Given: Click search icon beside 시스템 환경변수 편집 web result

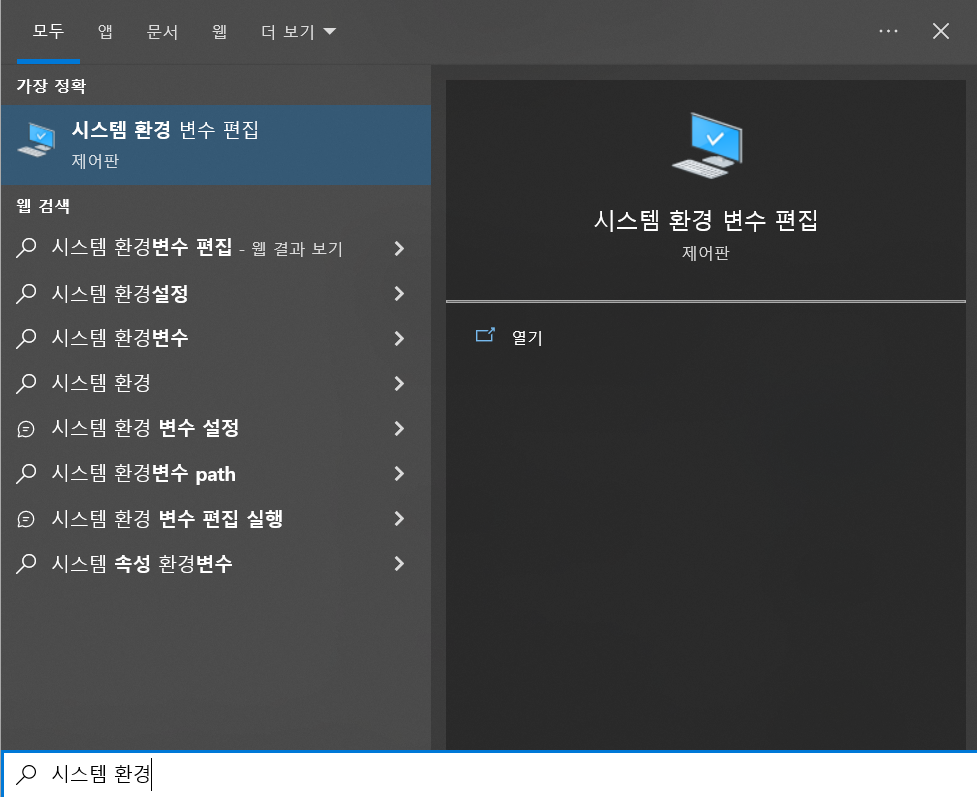Looking at the screenshot, I should click(x=26, y=248).
